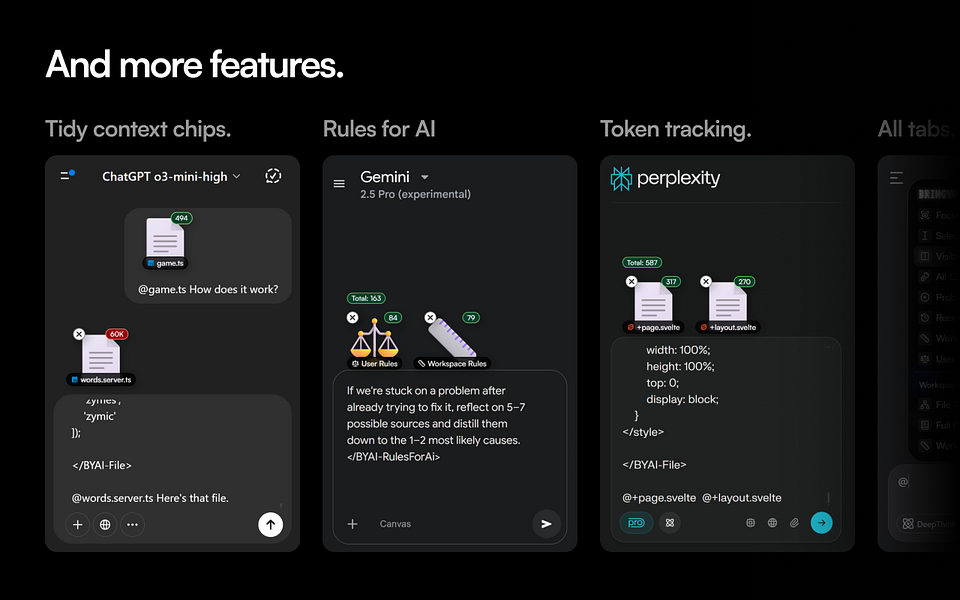This screenshot has height=600, width=960.
Task: Click the User Rules scales icon
Action: [375, 338]
